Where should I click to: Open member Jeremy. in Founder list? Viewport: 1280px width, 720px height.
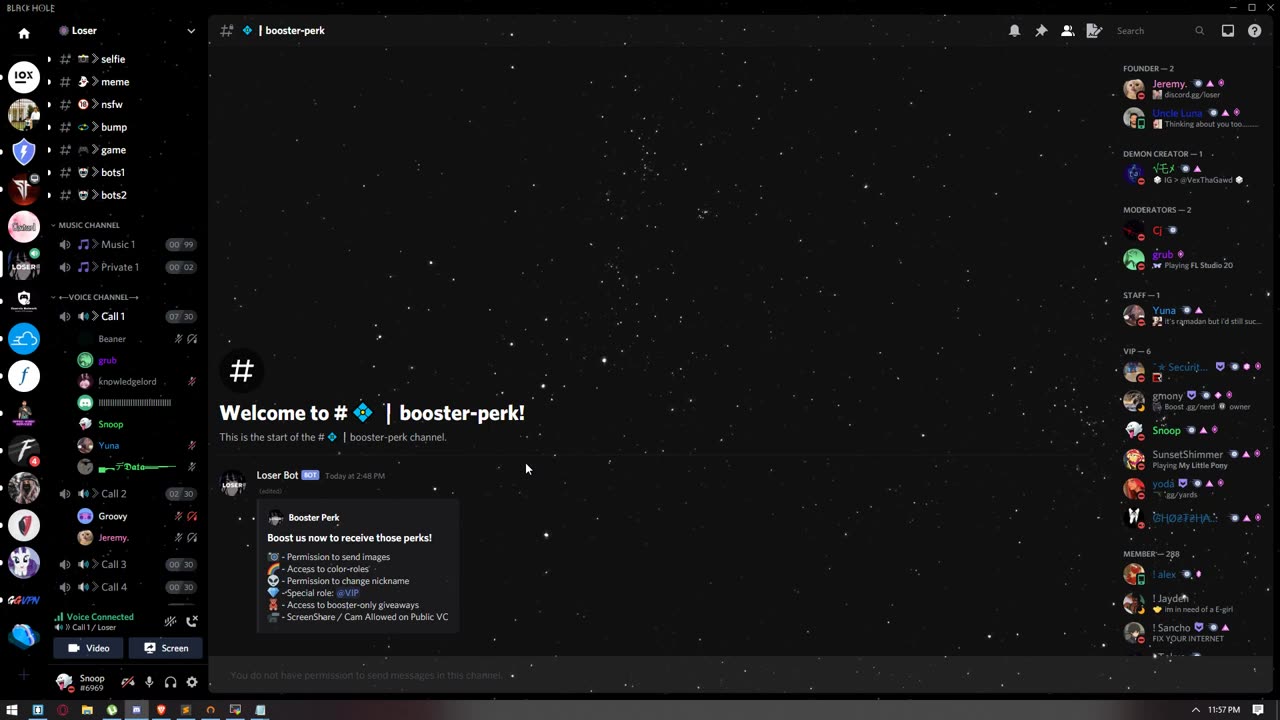coord(1169,84)
